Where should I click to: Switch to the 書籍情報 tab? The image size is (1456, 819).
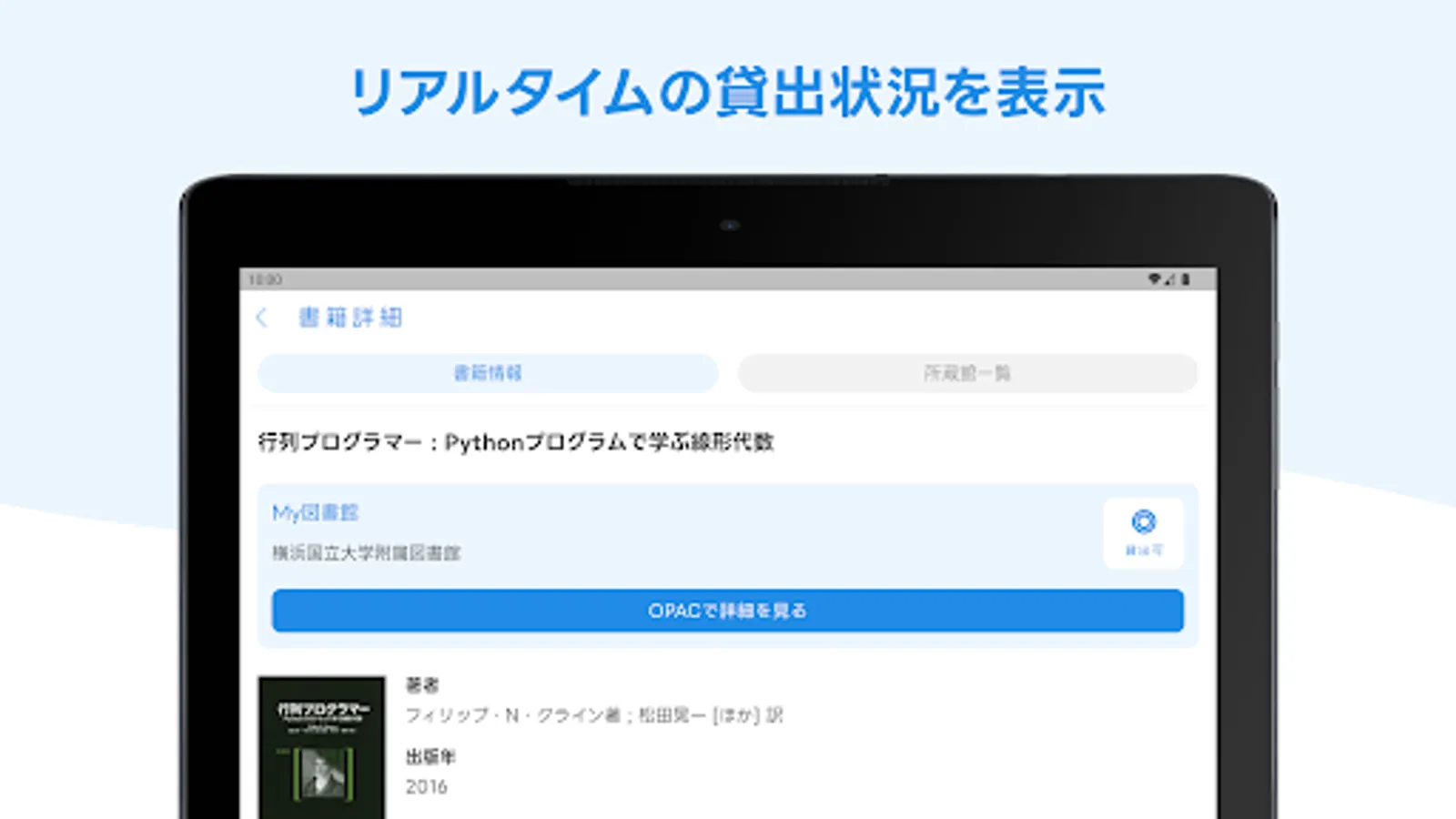488,373
